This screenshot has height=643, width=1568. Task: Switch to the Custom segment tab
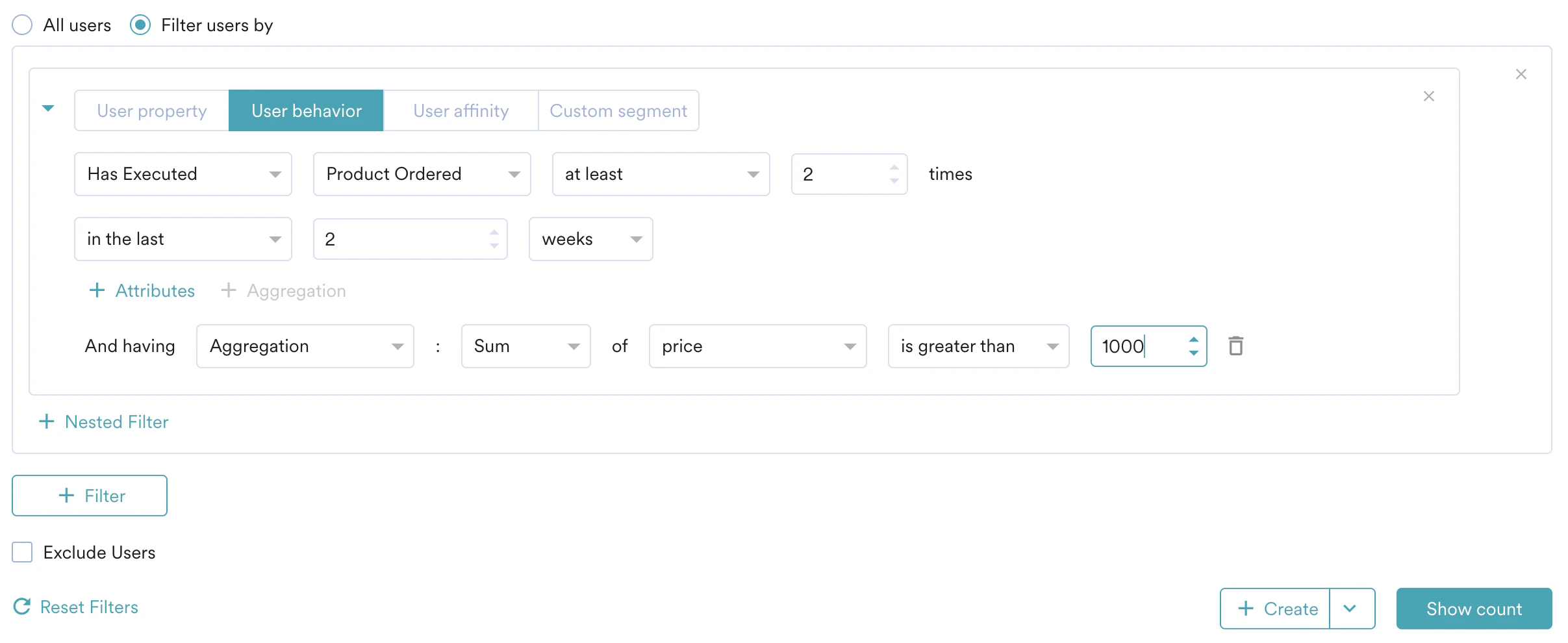click(x=618, y=110)
